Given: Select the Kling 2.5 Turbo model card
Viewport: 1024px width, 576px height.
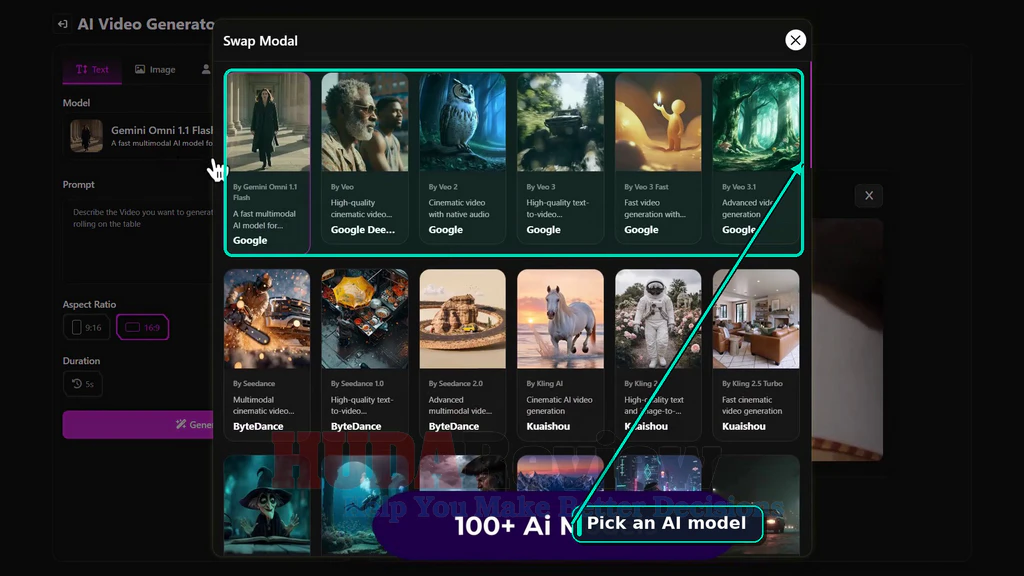Looking at the screenshot, I should pyautogui.click(x=756, y=355).
